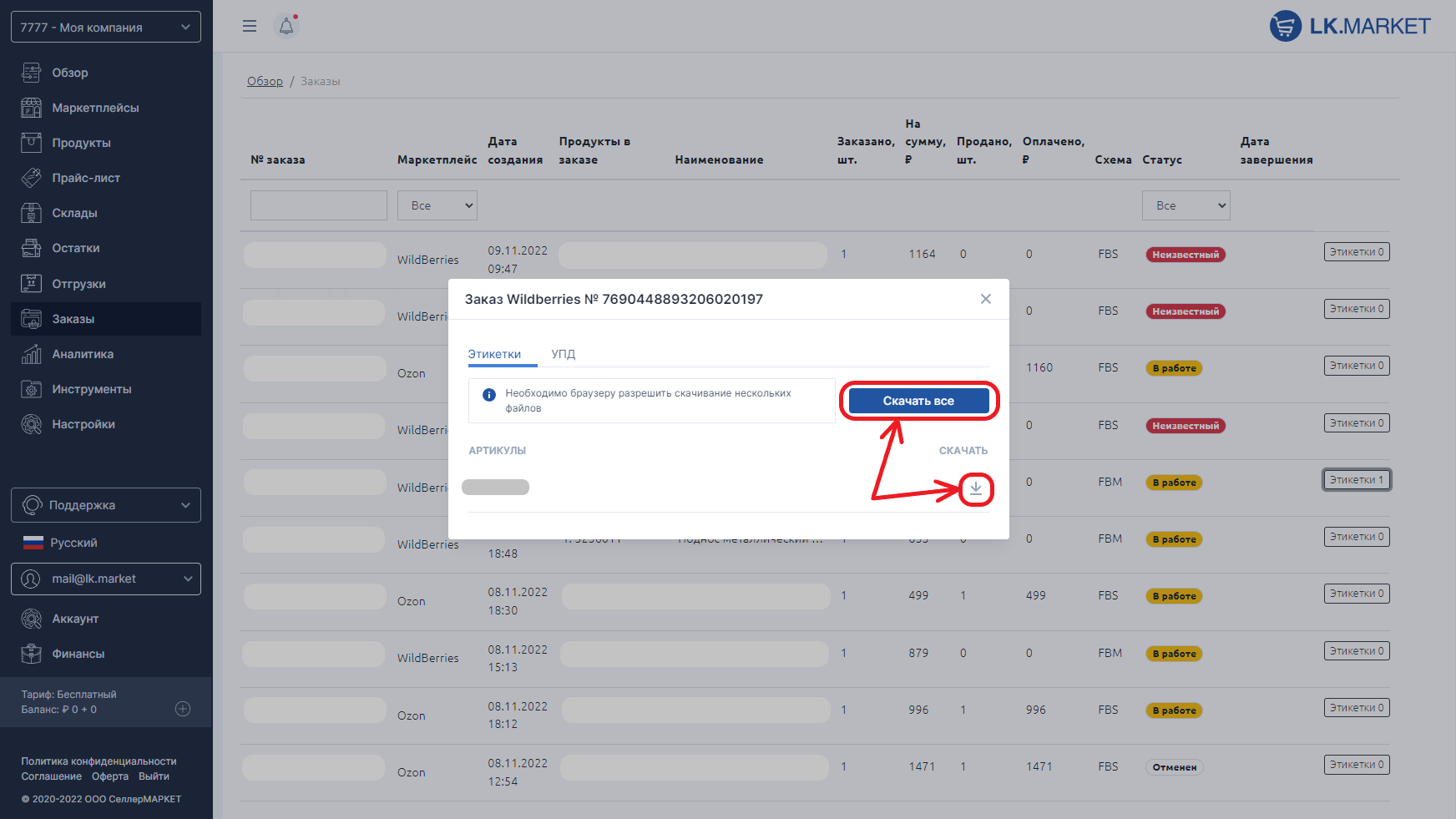Click the № заказа filter input field
This screenshot has width=1456, height=819.
pos(319,205)
